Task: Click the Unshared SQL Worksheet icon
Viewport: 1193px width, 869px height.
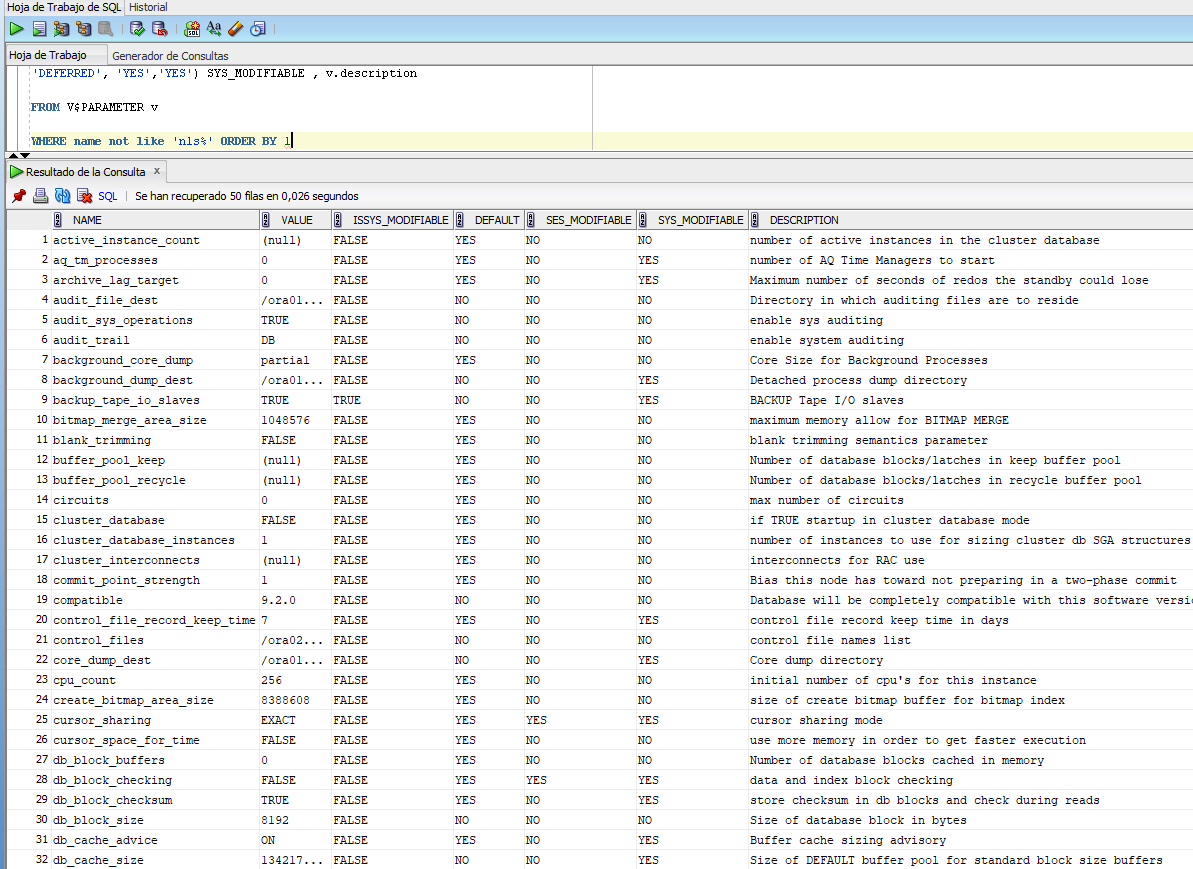Action: point(192,29)
